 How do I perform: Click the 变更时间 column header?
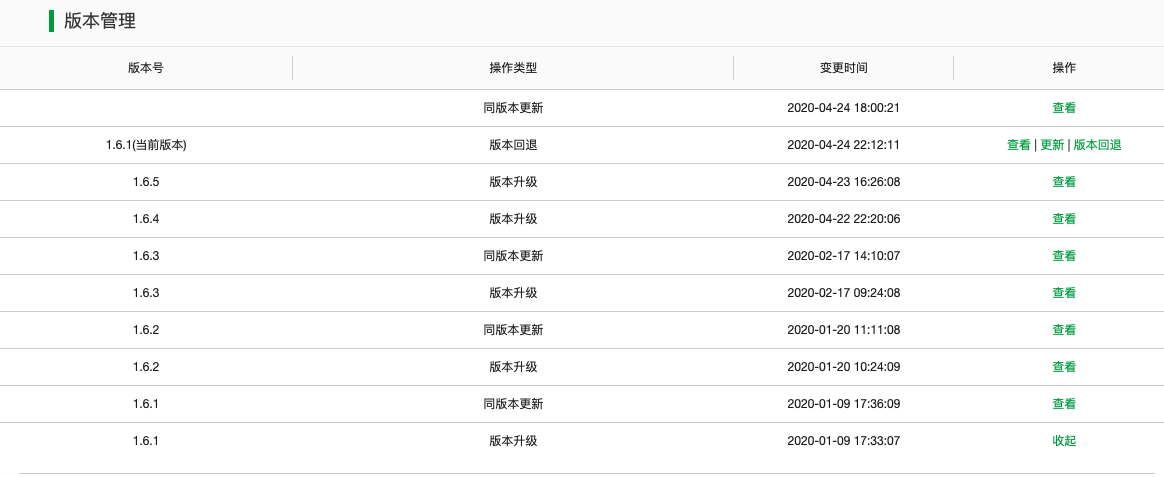(843, 68)
